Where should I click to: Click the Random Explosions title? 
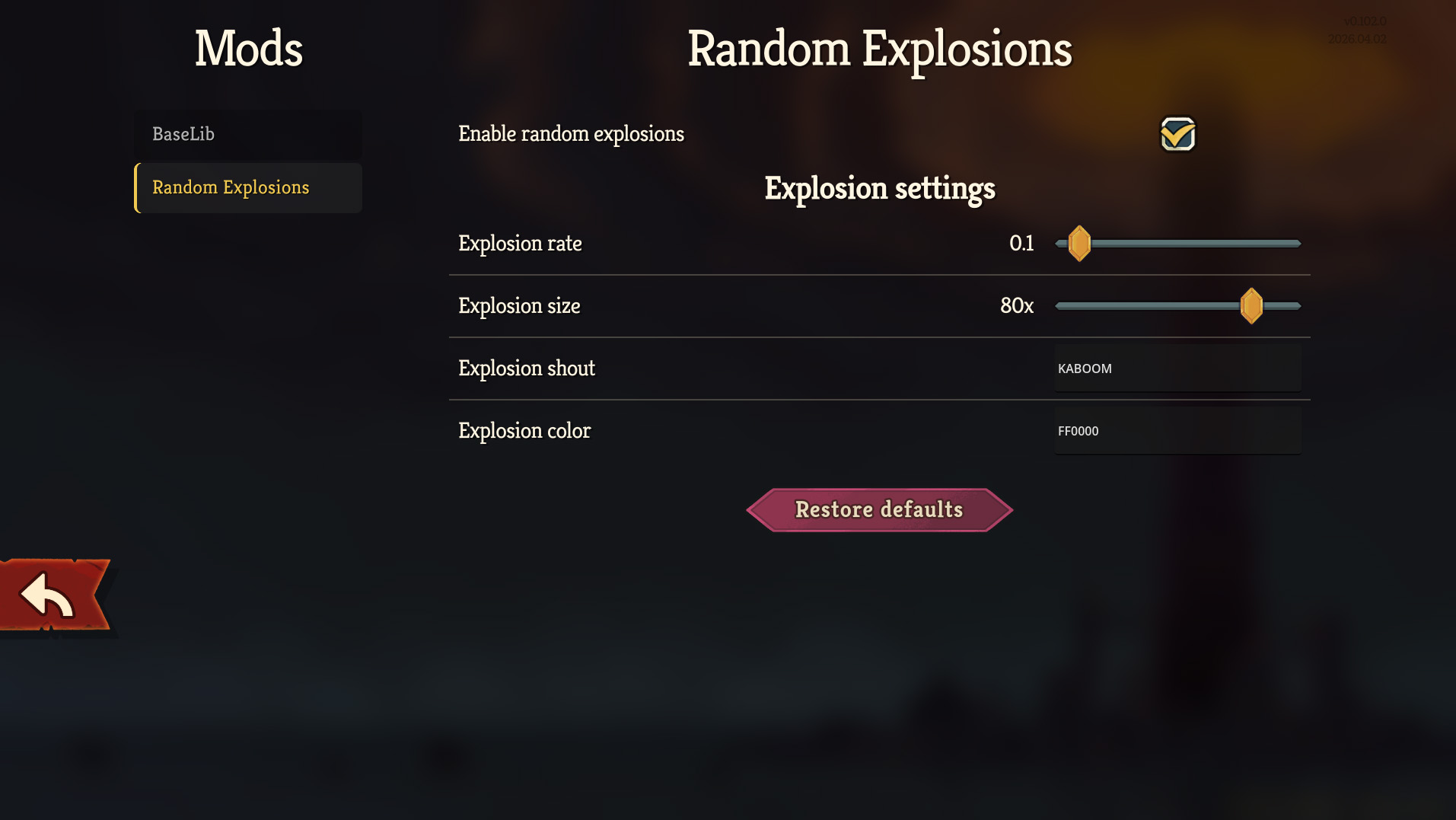point(881,49)
